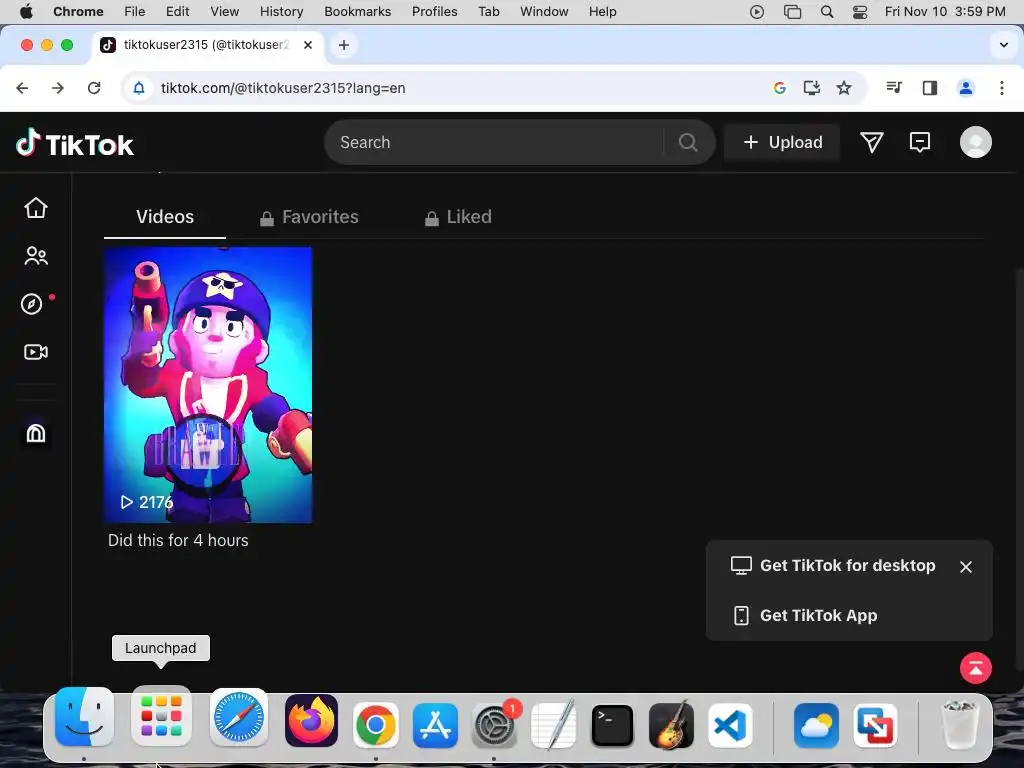Close the tiktokuser2315 tab
The height and width of the screenshot is (768, 1024).
tap(308, 44)
